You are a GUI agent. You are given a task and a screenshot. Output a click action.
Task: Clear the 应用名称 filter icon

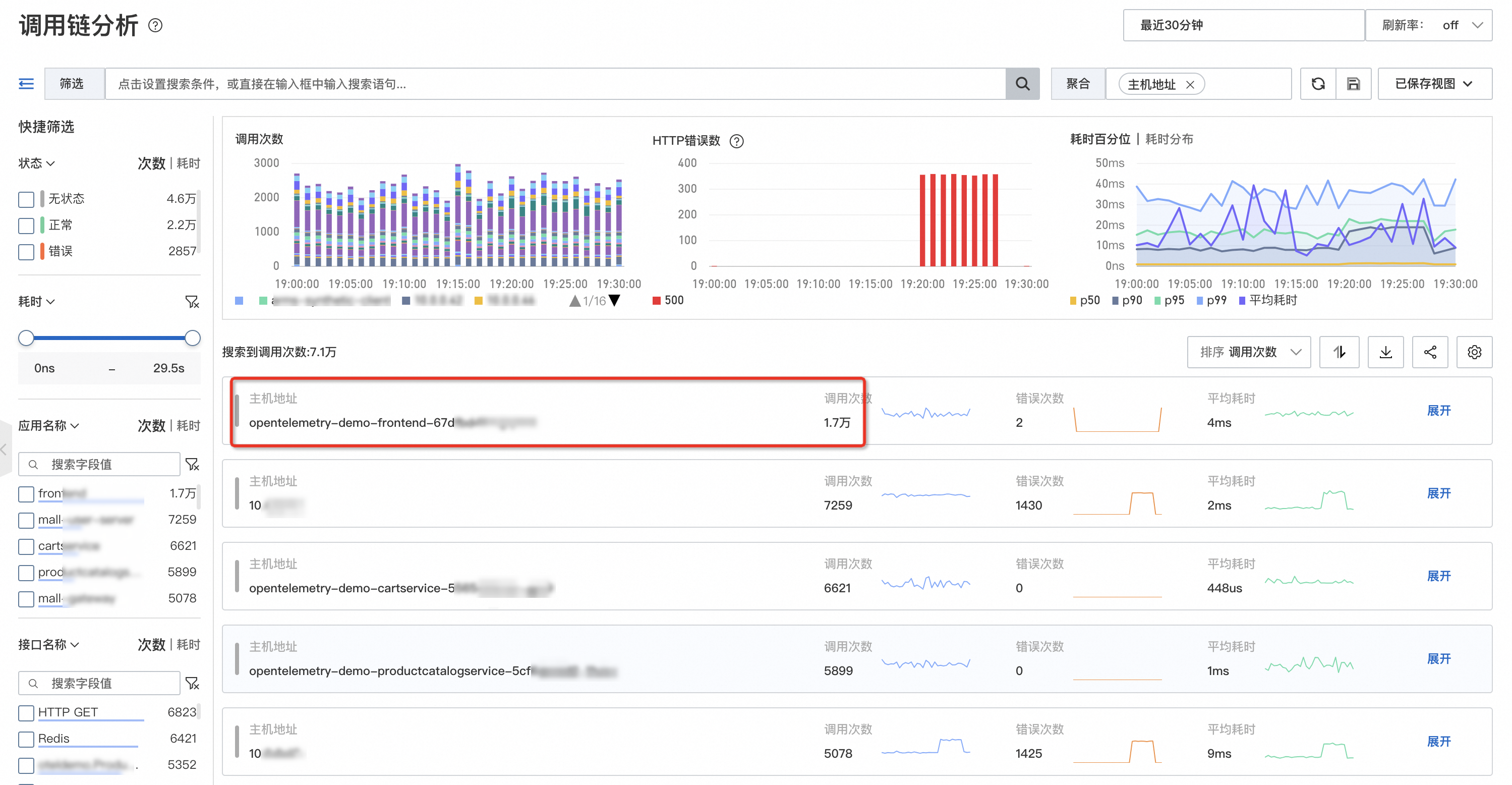(192, 465)
